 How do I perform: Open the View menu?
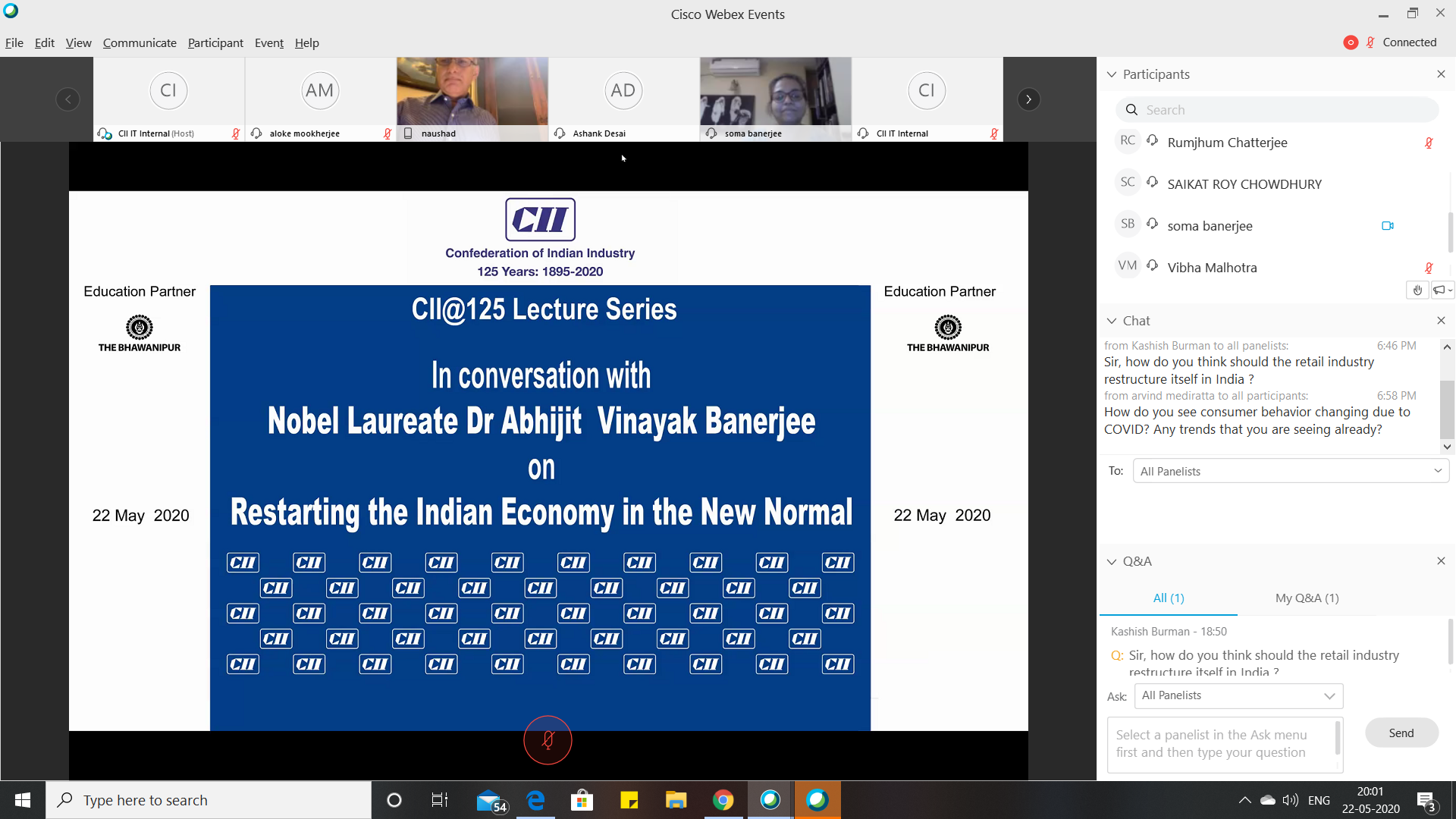(78, 43)
